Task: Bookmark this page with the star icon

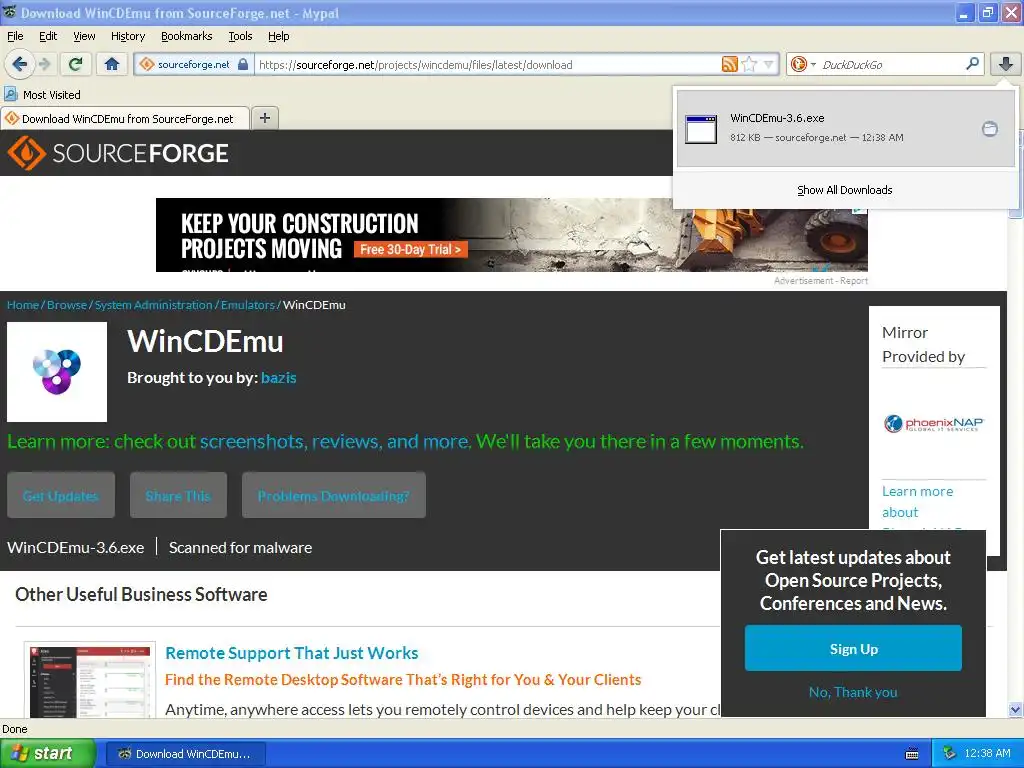Action: [x=750, y=64]
